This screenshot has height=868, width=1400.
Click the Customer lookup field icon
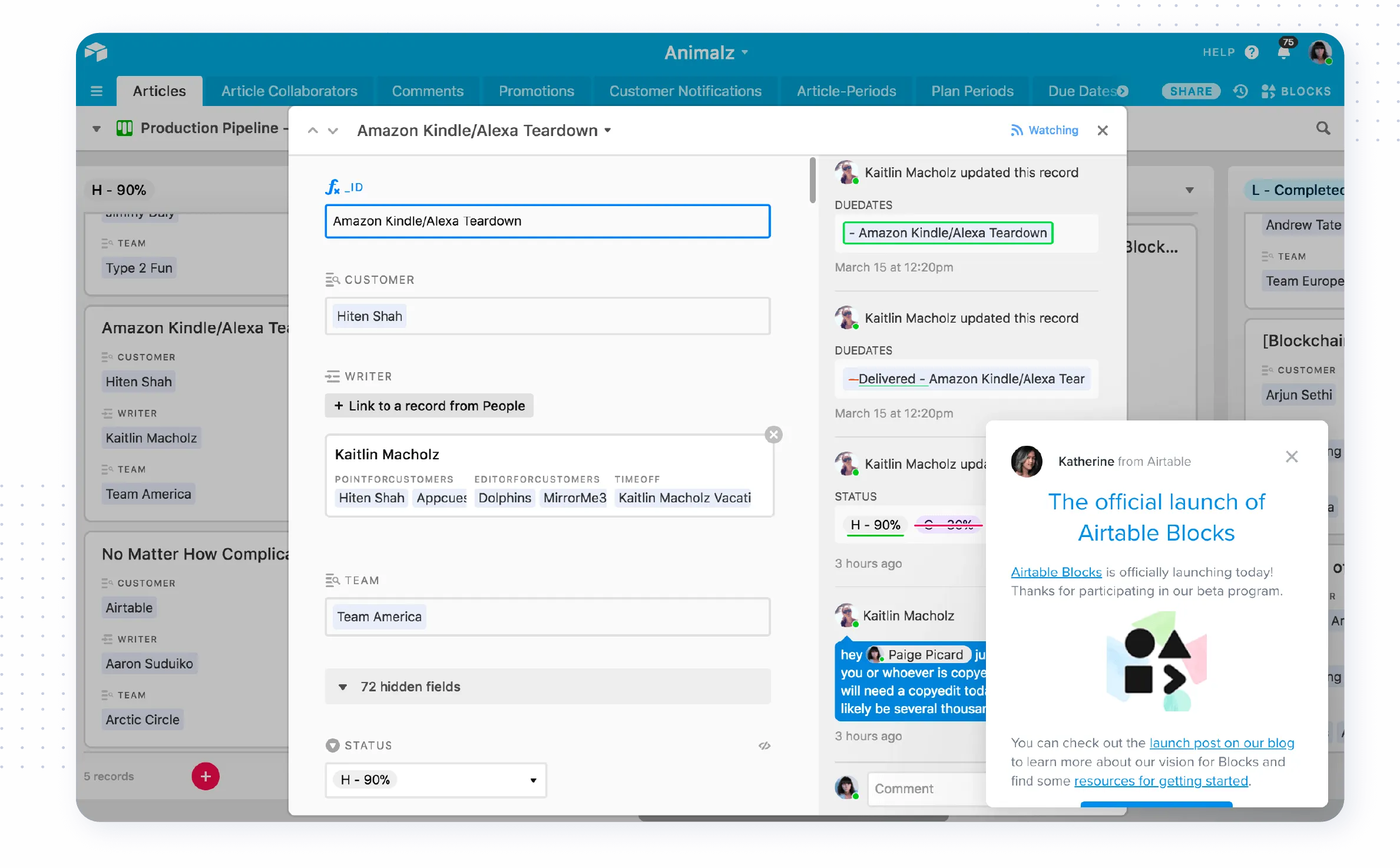pos(333,280)
